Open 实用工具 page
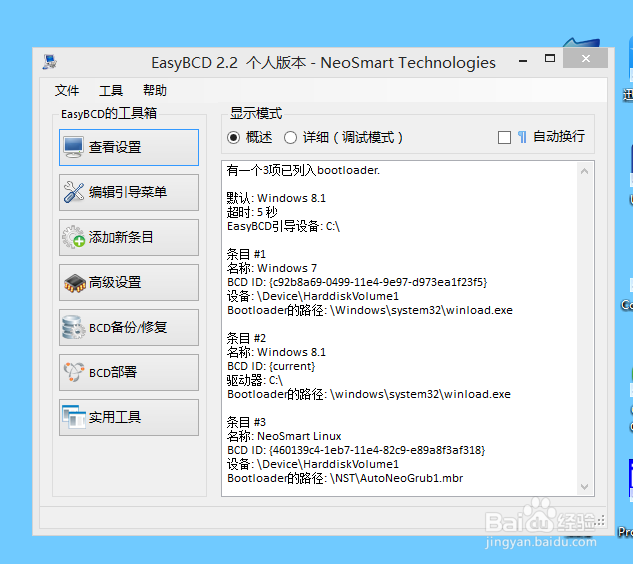Image resolution: width=633 pixels, height=564 pixels. tap(129, 417)
